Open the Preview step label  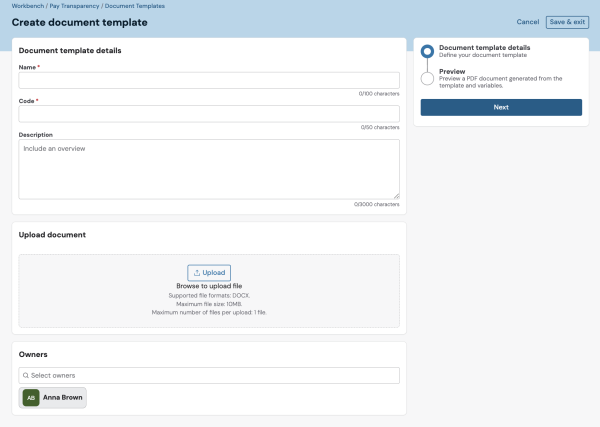click(x=452, y=71)
